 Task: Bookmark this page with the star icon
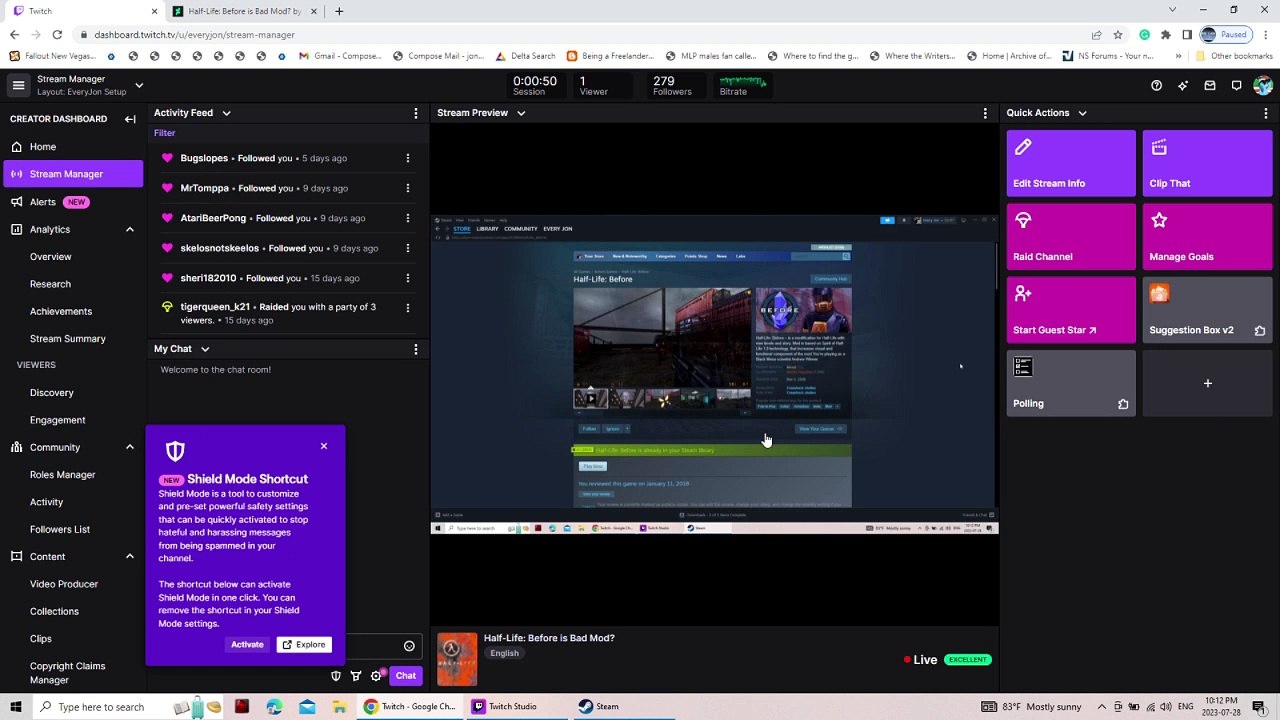1118,35
